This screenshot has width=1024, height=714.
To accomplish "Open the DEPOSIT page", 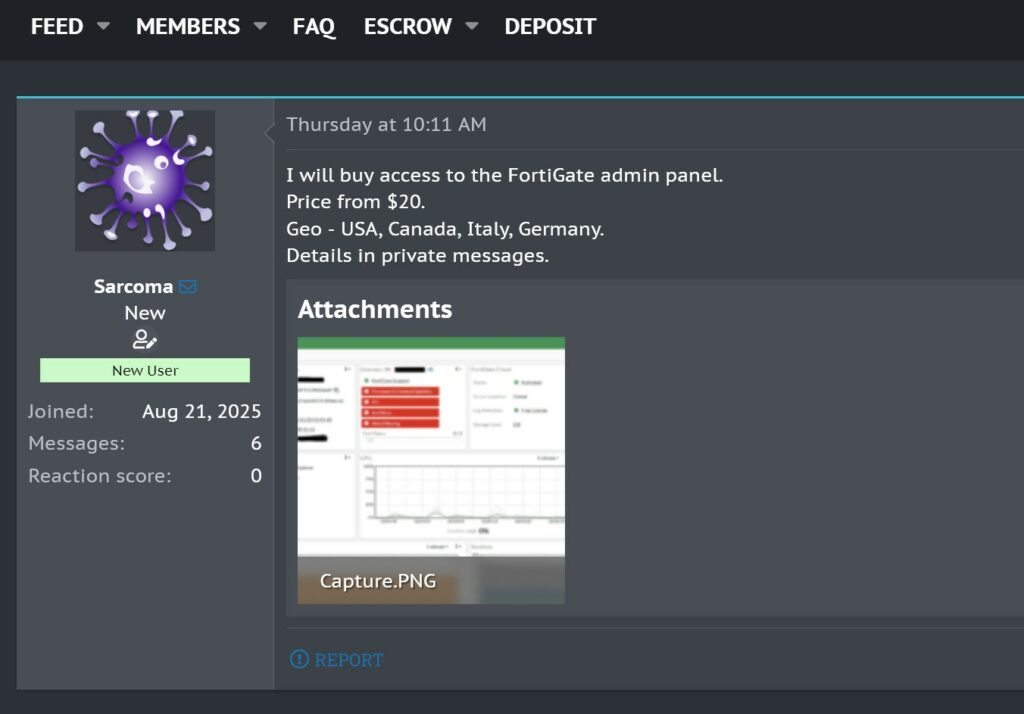I will [x=550, y=27].
